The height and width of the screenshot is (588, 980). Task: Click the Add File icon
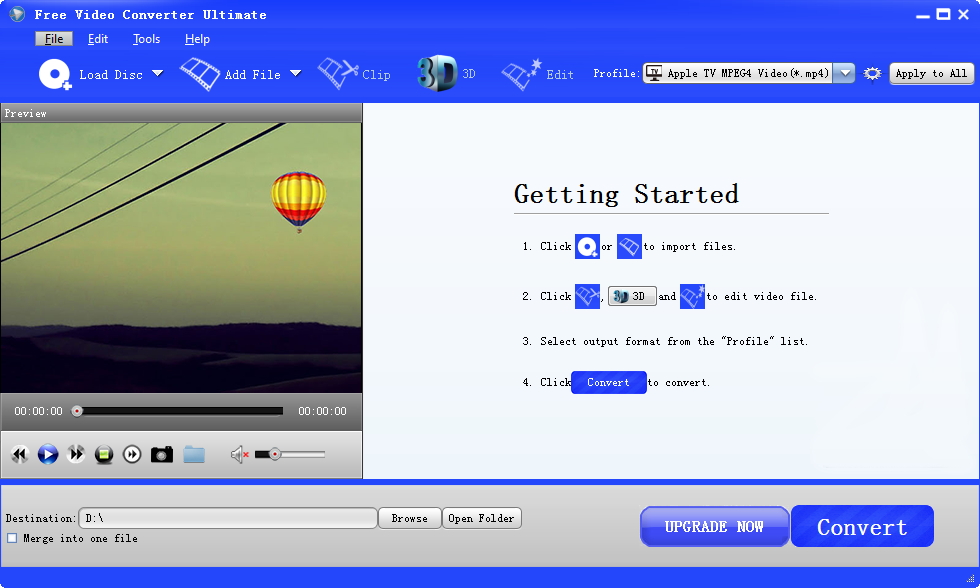point(200,72)
